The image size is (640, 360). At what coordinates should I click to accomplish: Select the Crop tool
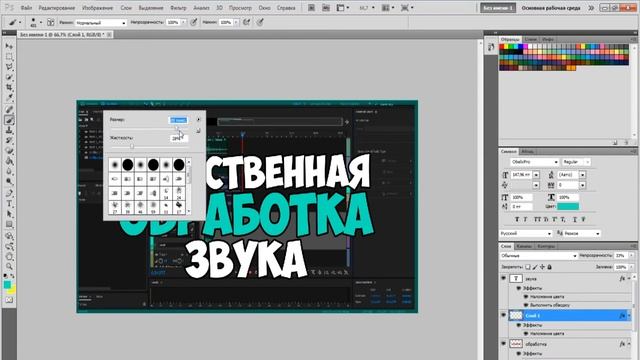(9, 87)
